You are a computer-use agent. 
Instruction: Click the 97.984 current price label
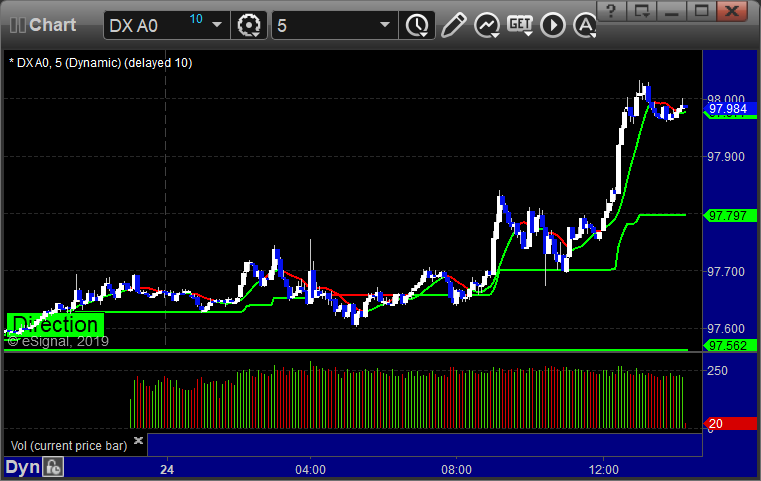click(x=728, y=109)
